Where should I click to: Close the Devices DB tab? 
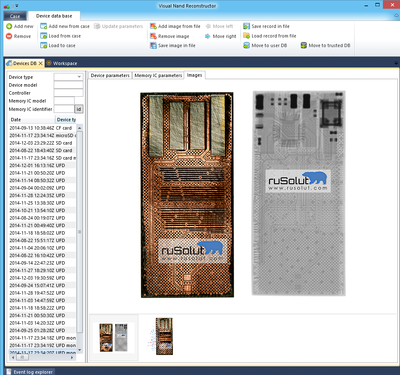(x=41, y=63)
